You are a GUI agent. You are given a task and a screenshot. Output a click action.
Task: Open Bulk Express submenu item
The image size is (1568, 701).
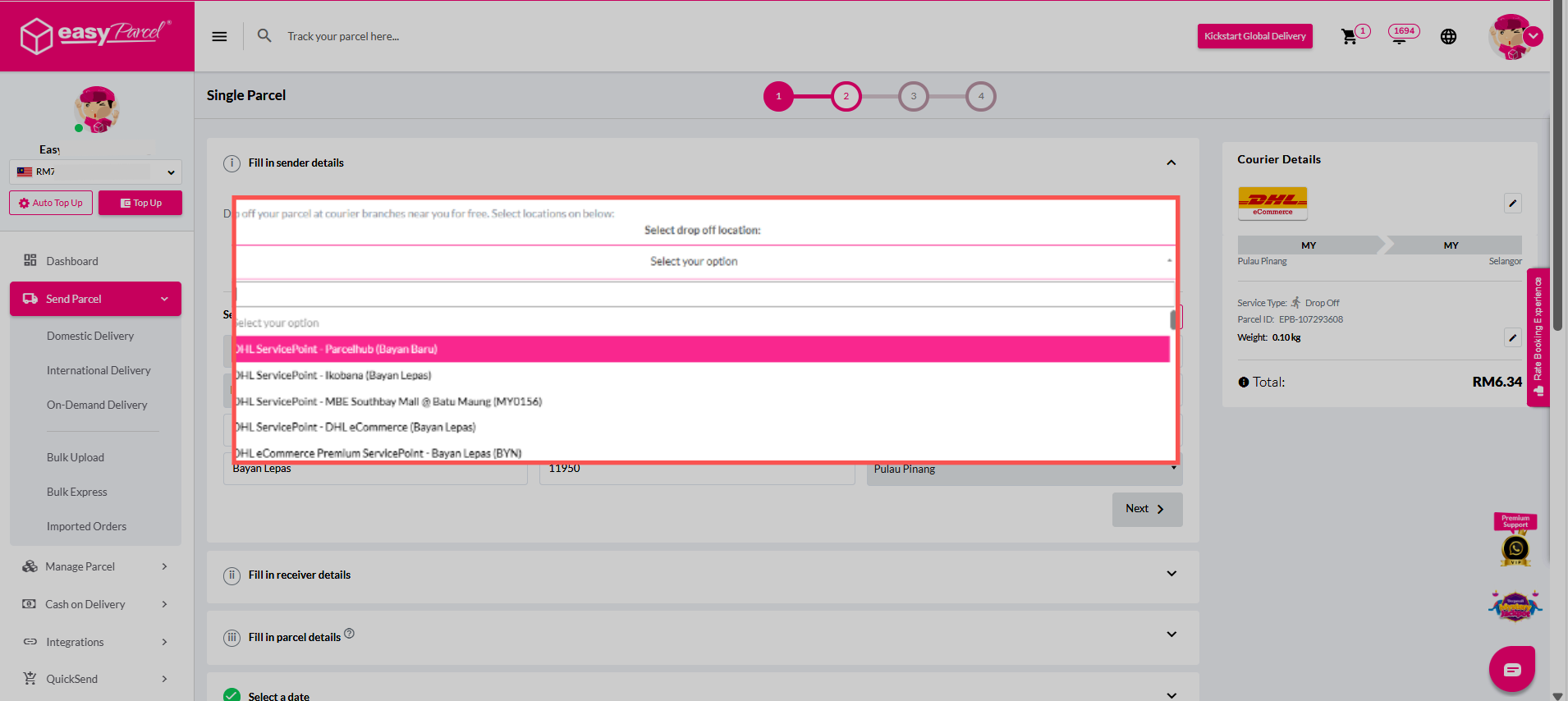[77, 492]
